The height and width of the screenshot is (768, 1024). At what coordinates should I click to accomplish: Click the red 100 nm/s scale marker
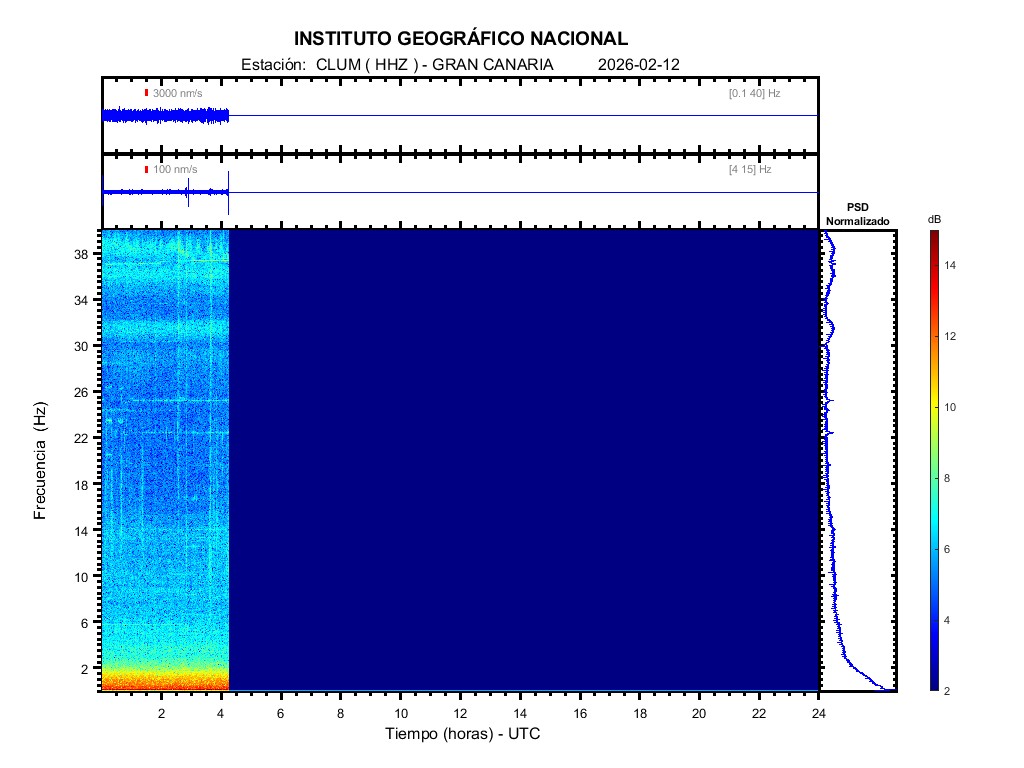(146, 170)
